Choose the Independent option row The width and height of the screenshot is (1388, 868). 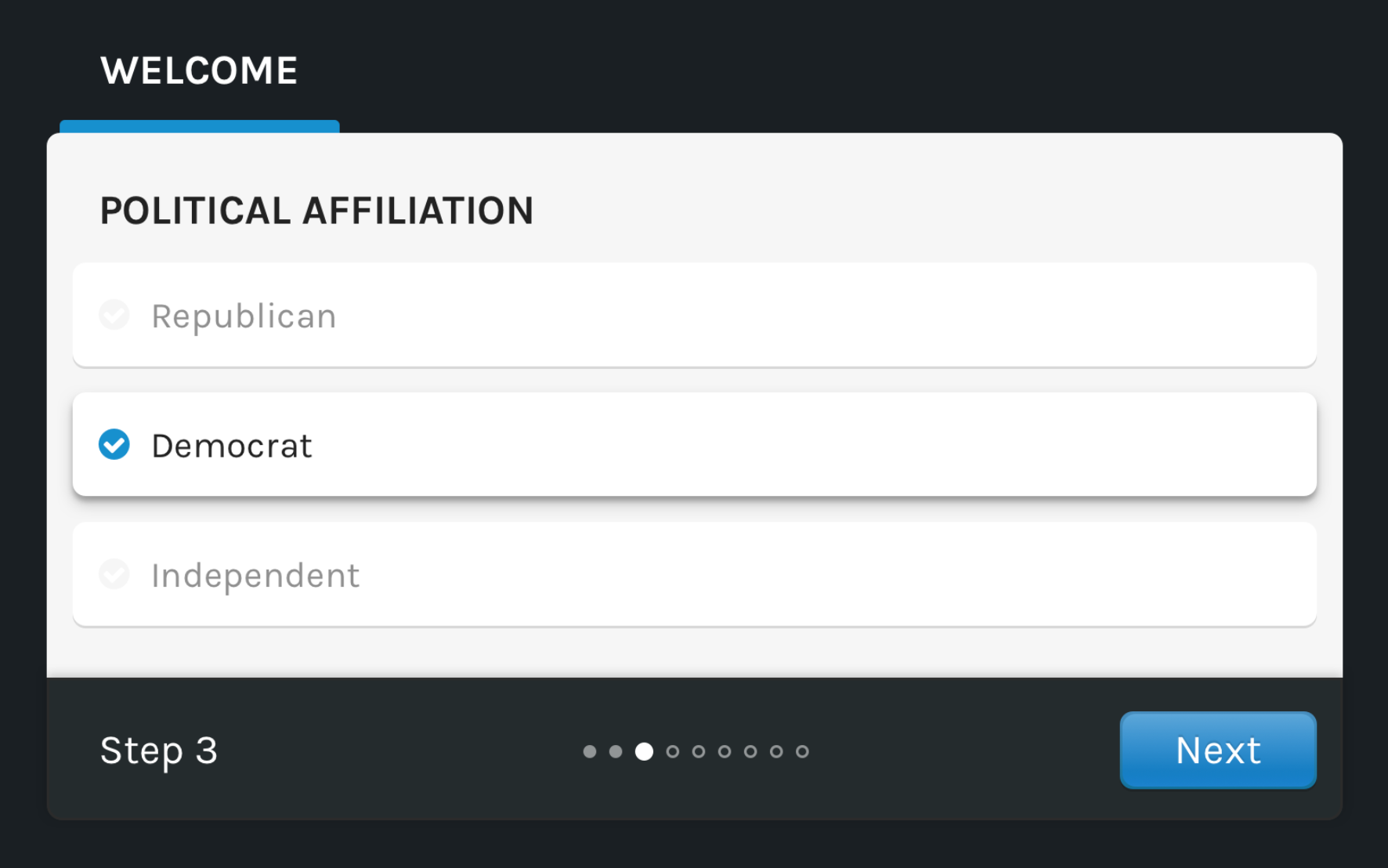tap(694, 574)
